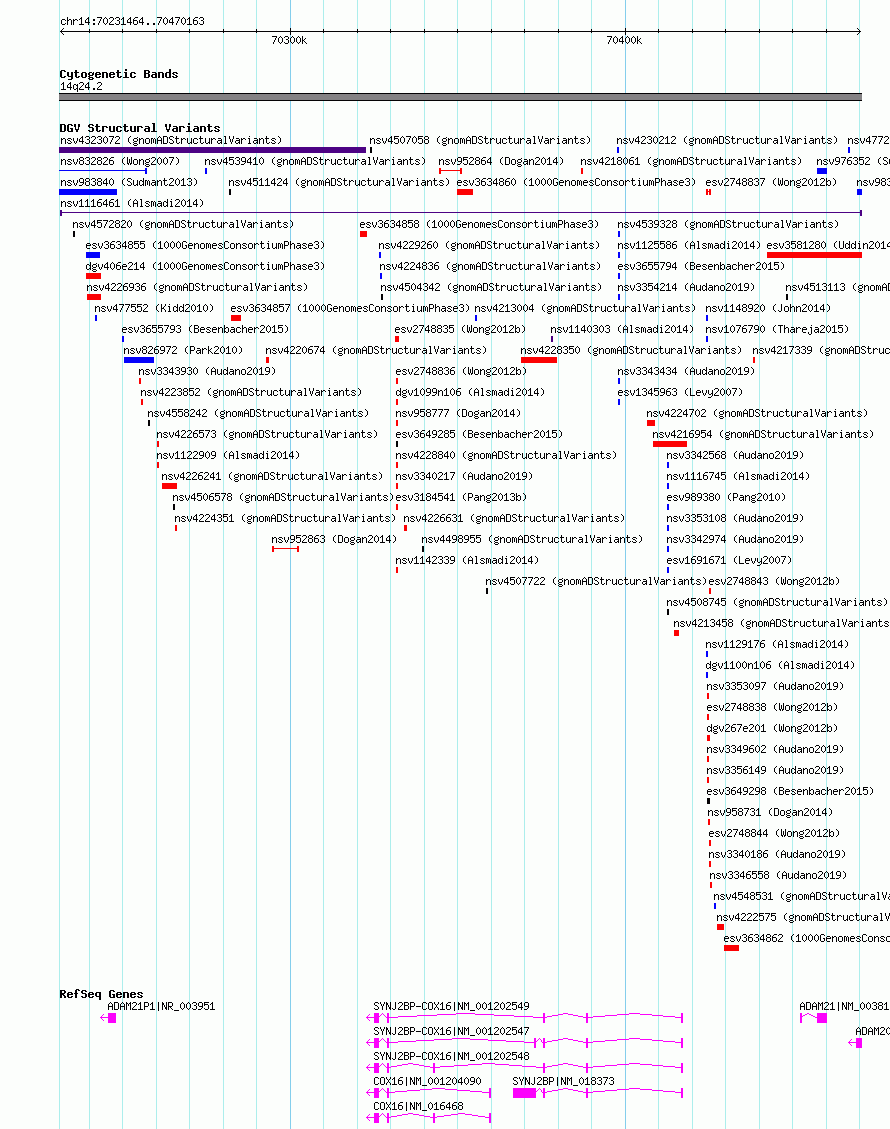Open nsv4507058 gnomAD variant label
Viewport: 890px width, 1129px height.
[x=480, y=140]
